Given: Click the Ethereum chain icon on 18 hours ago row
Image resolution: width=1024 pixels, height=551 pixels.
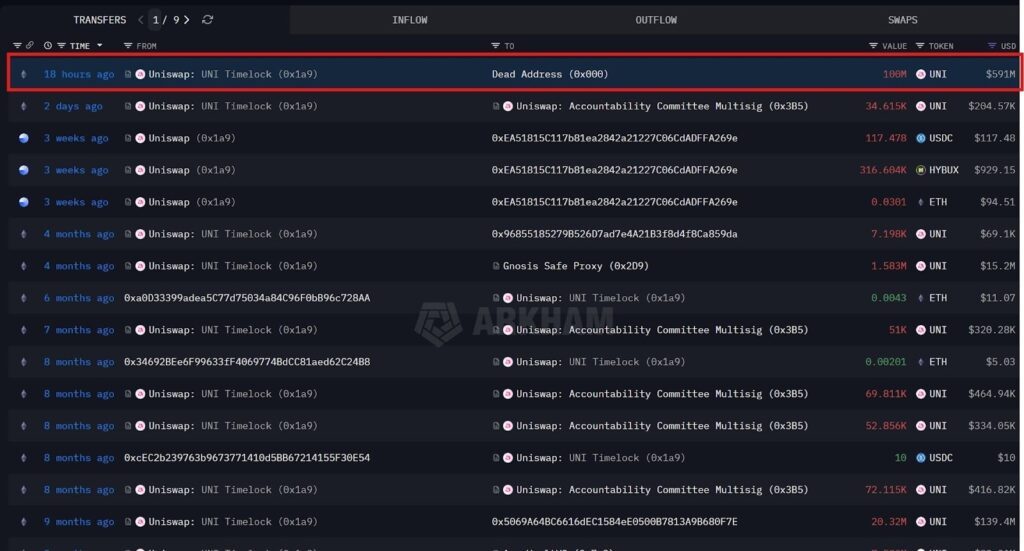Looking at the screenshot, I should 24,74.
